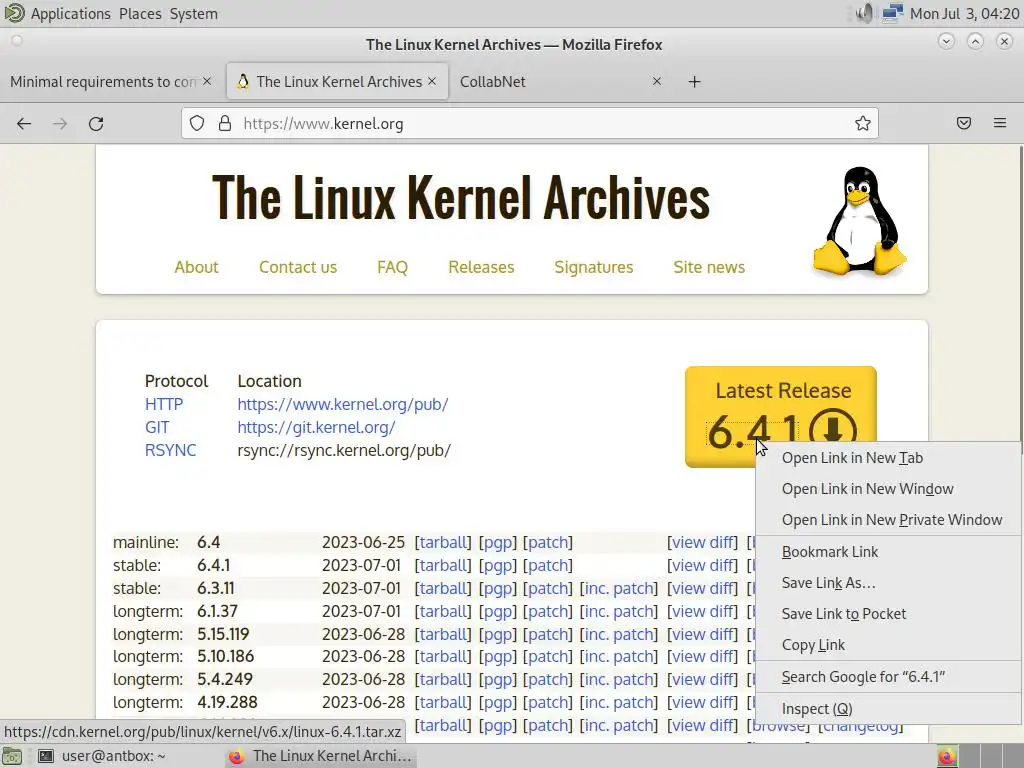Click the forward navigation arrow

point(60,123)
